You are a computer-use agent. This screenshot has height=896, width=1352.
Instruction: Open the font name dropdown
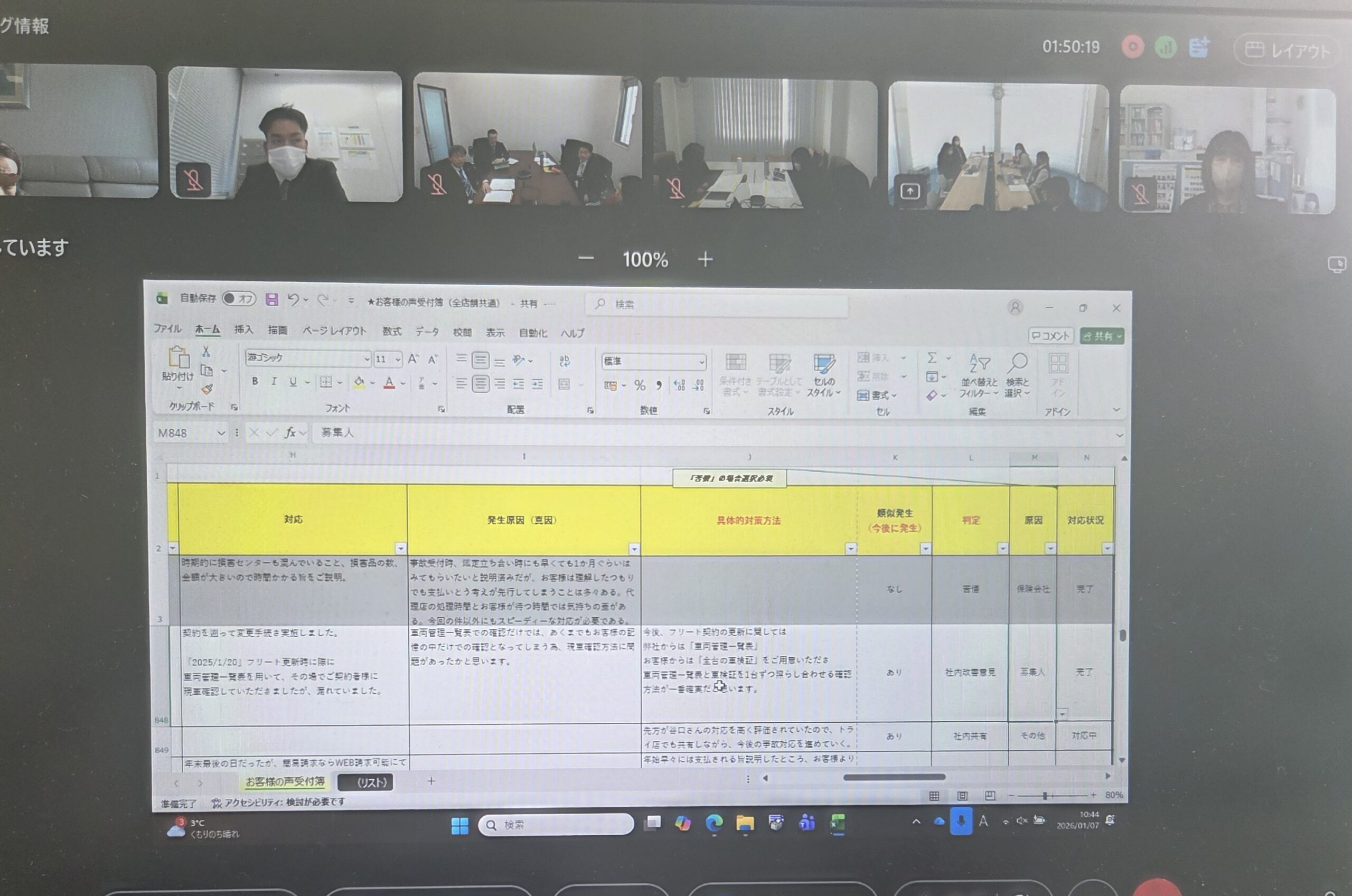(367, 359)
